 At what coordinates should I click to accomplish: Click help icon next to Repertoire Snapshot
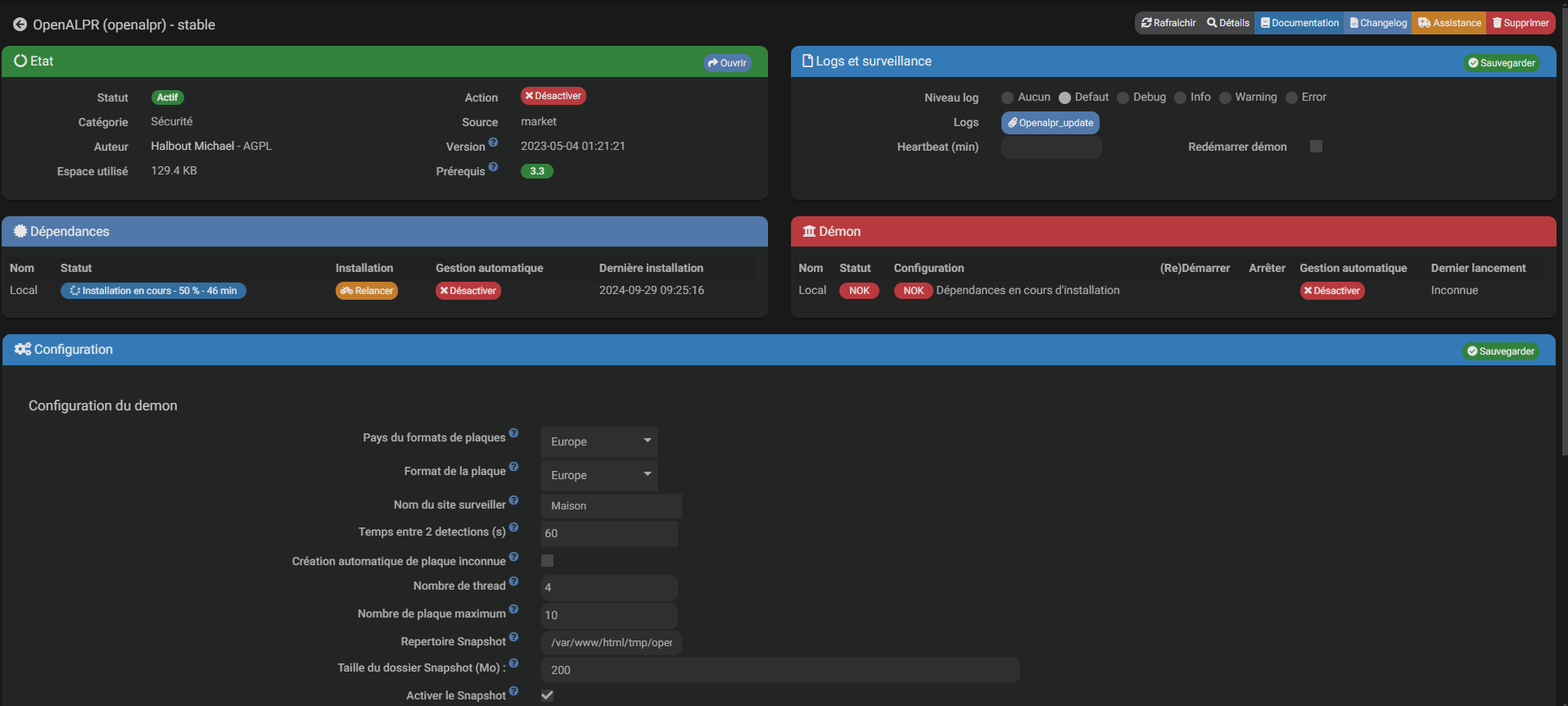point(513,636)
